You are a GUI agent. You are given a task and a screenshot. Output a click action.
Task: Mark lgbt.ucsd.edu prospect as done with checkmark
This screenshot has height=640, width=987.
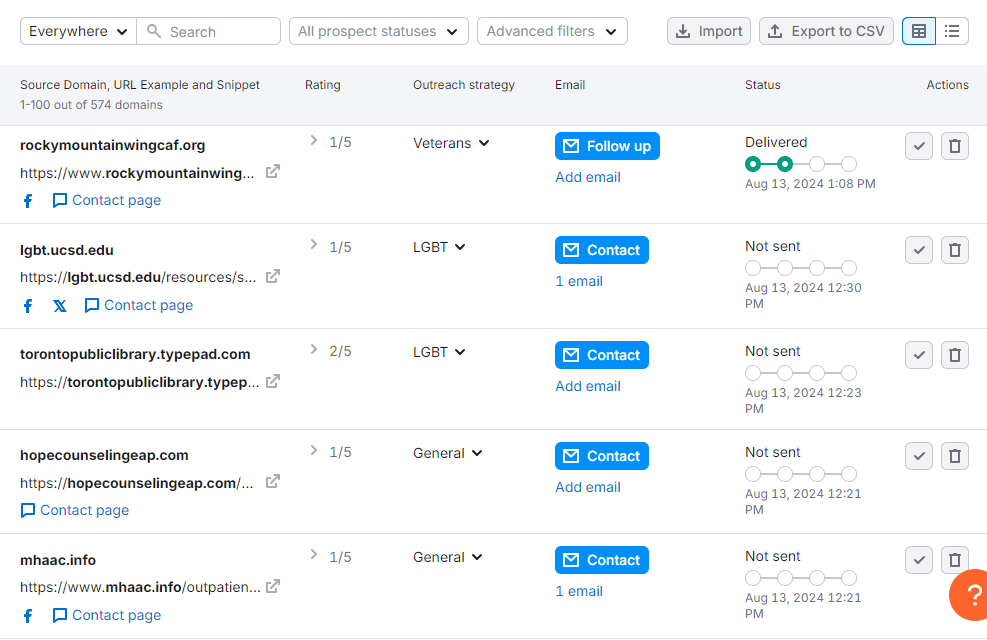tap(918, 250)
